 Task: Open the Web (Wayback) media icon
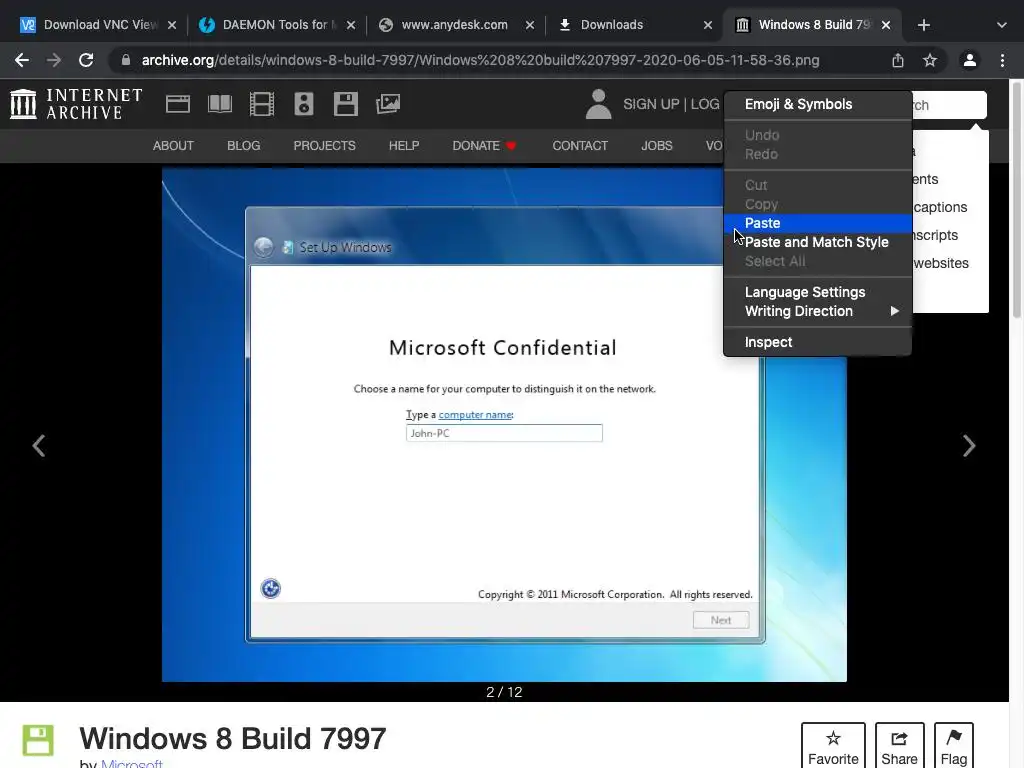(x=178, y=104)
